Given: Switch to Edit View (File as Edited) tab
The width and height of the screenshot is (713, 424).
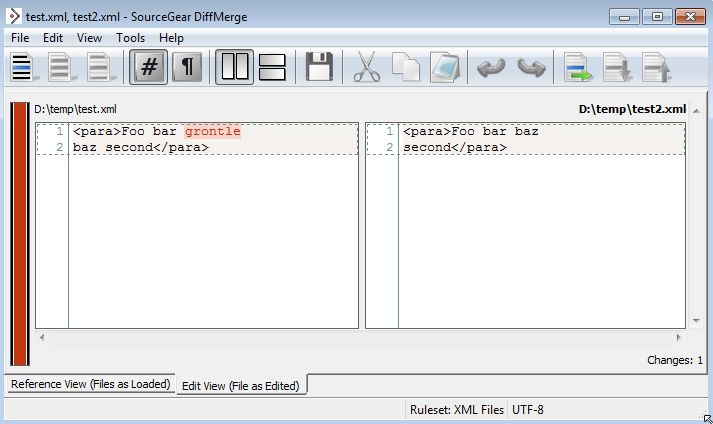Looking at the screenshot, I should point(241,386).
